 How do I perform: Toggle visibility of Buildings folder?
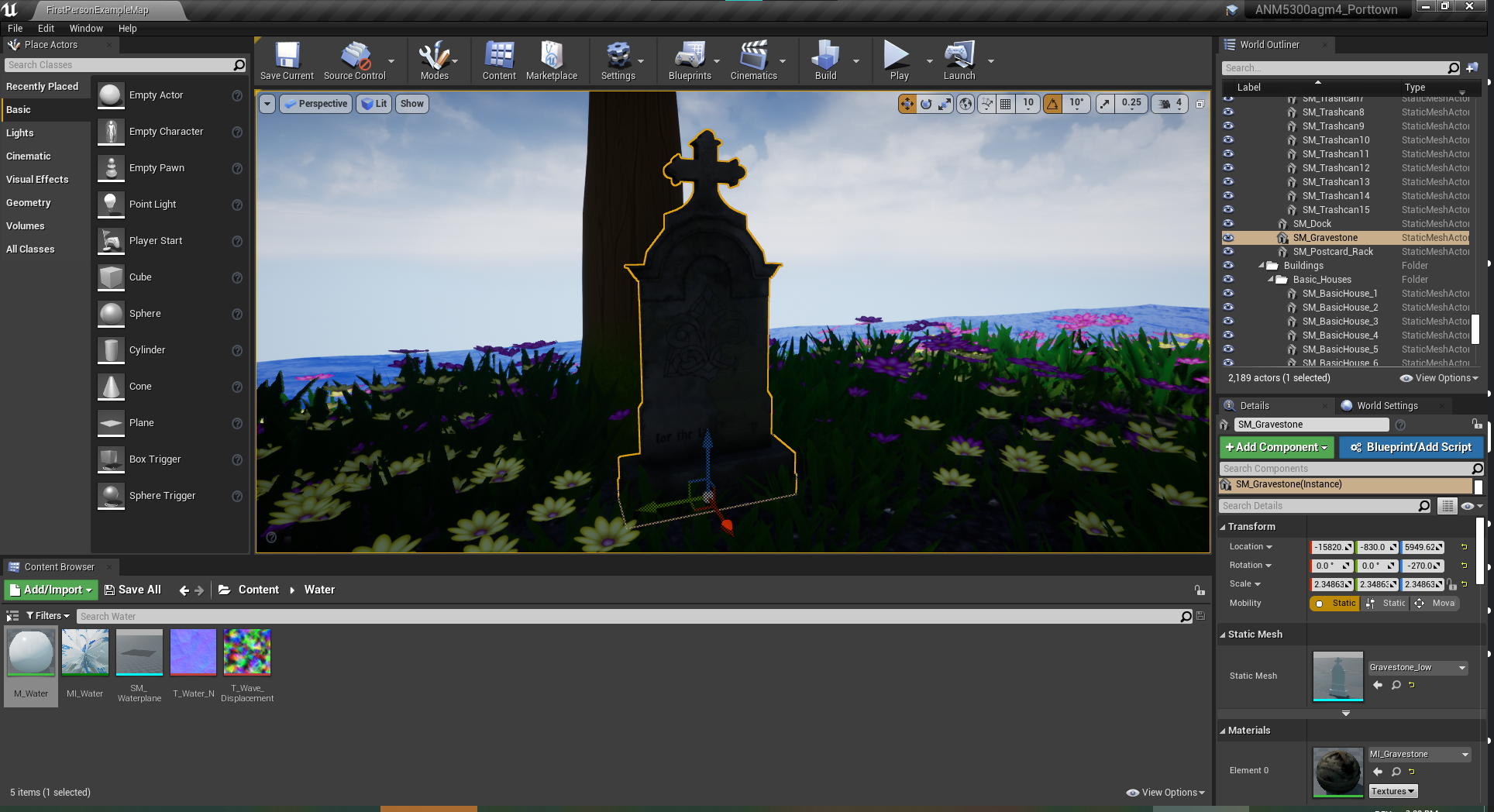(1228, 266)
